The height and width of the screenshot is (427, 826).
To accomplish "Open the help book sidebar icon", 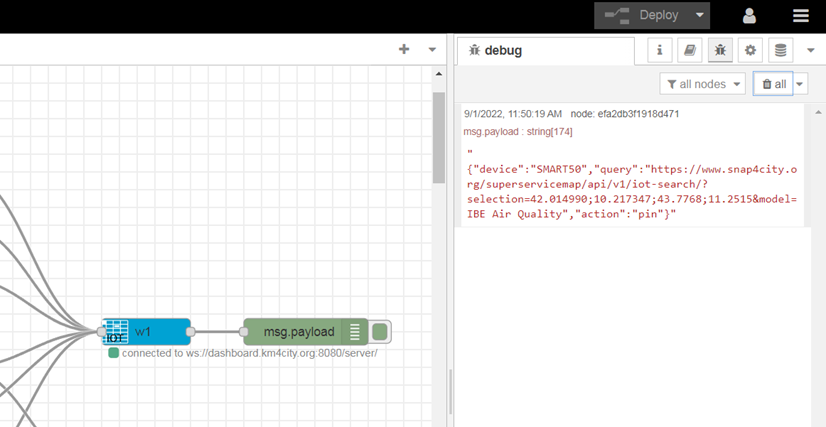I will click(x=689, y=50).
